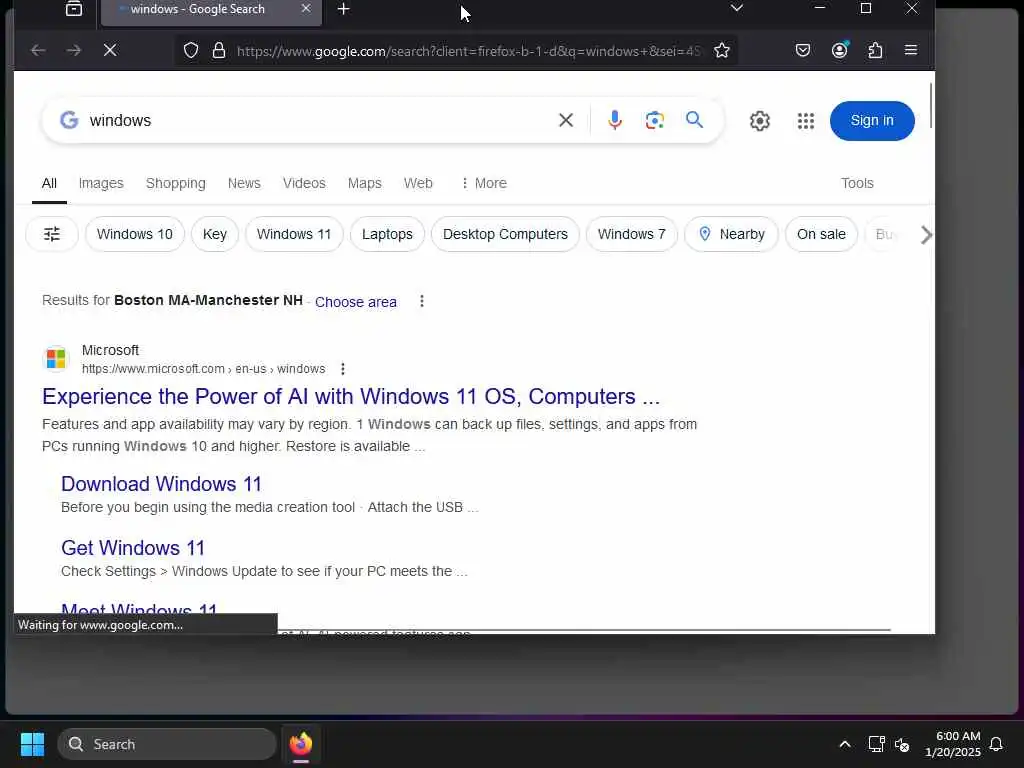Screen dimensions: 1024x768
Task: Close the windows - Google Search tab
Action: pos(306,8)
